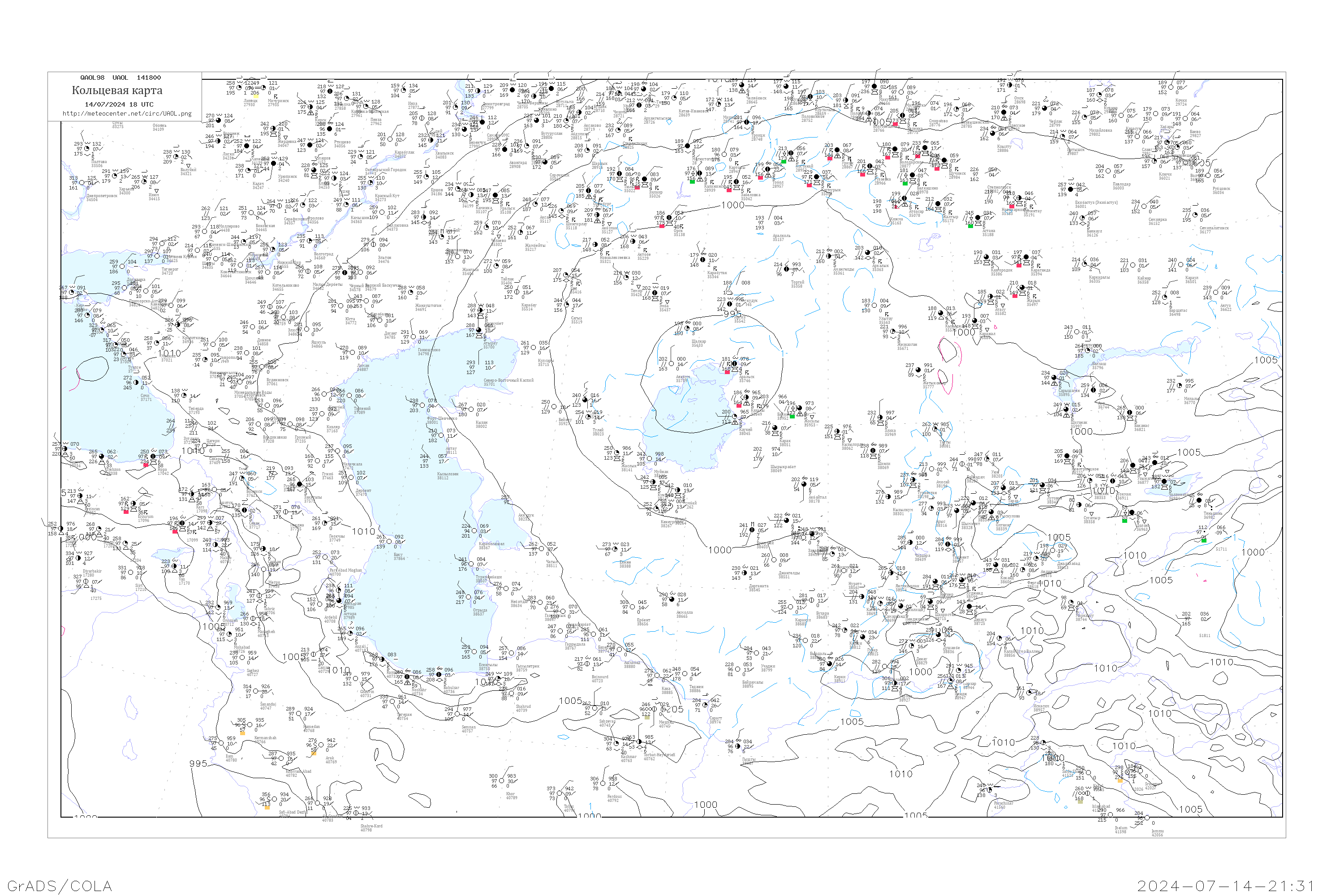
Task: Click the QAOL98 UAOL 141800 header code
Action: 121,78
